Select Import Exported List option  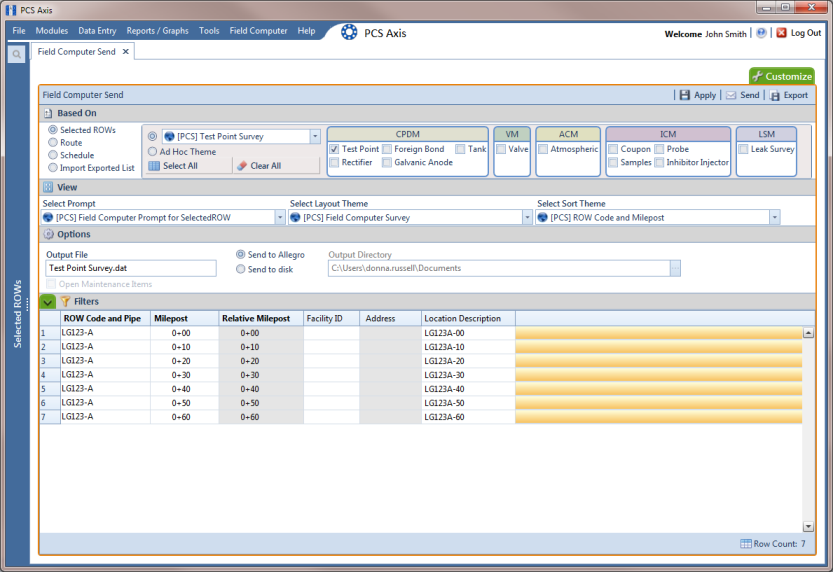pos(53,168)
